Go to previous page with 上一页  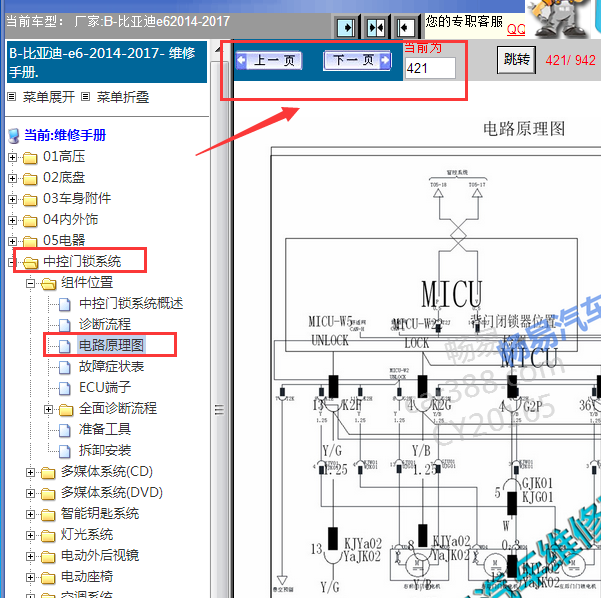pyautogui.click(x=269, y=61)
